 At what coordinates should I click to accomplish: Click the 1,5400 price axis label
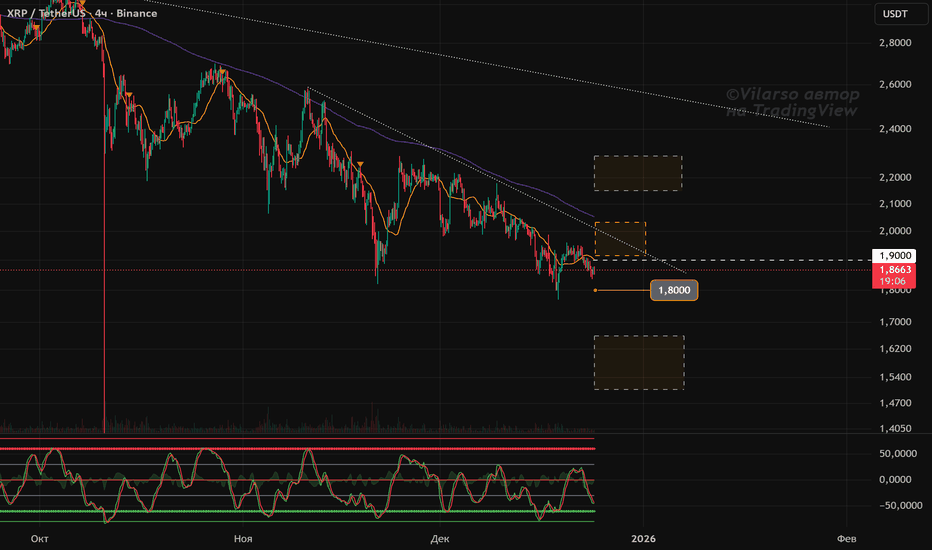click(x=895, y=377)
